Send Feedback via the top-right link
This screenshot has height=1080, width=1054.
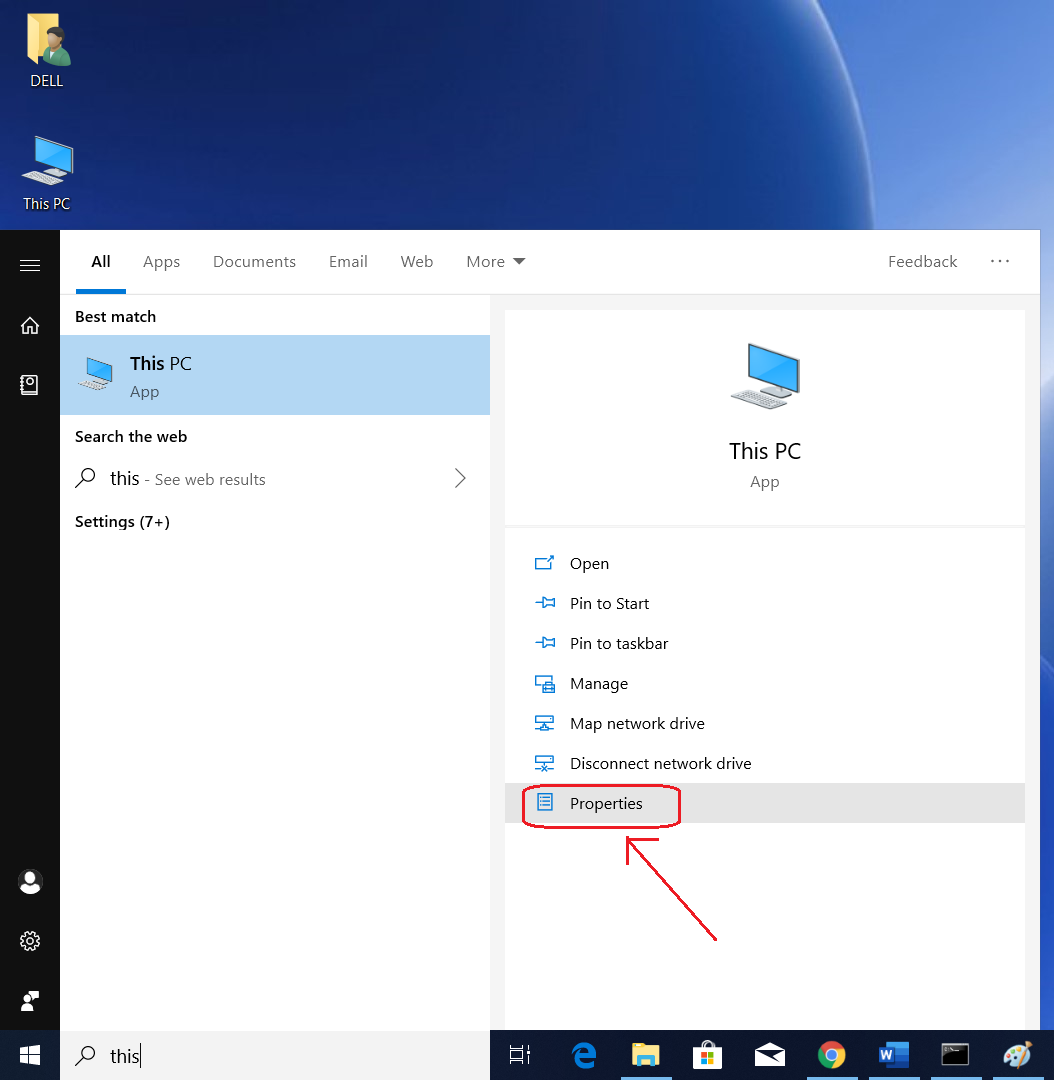tap(921, 261)
